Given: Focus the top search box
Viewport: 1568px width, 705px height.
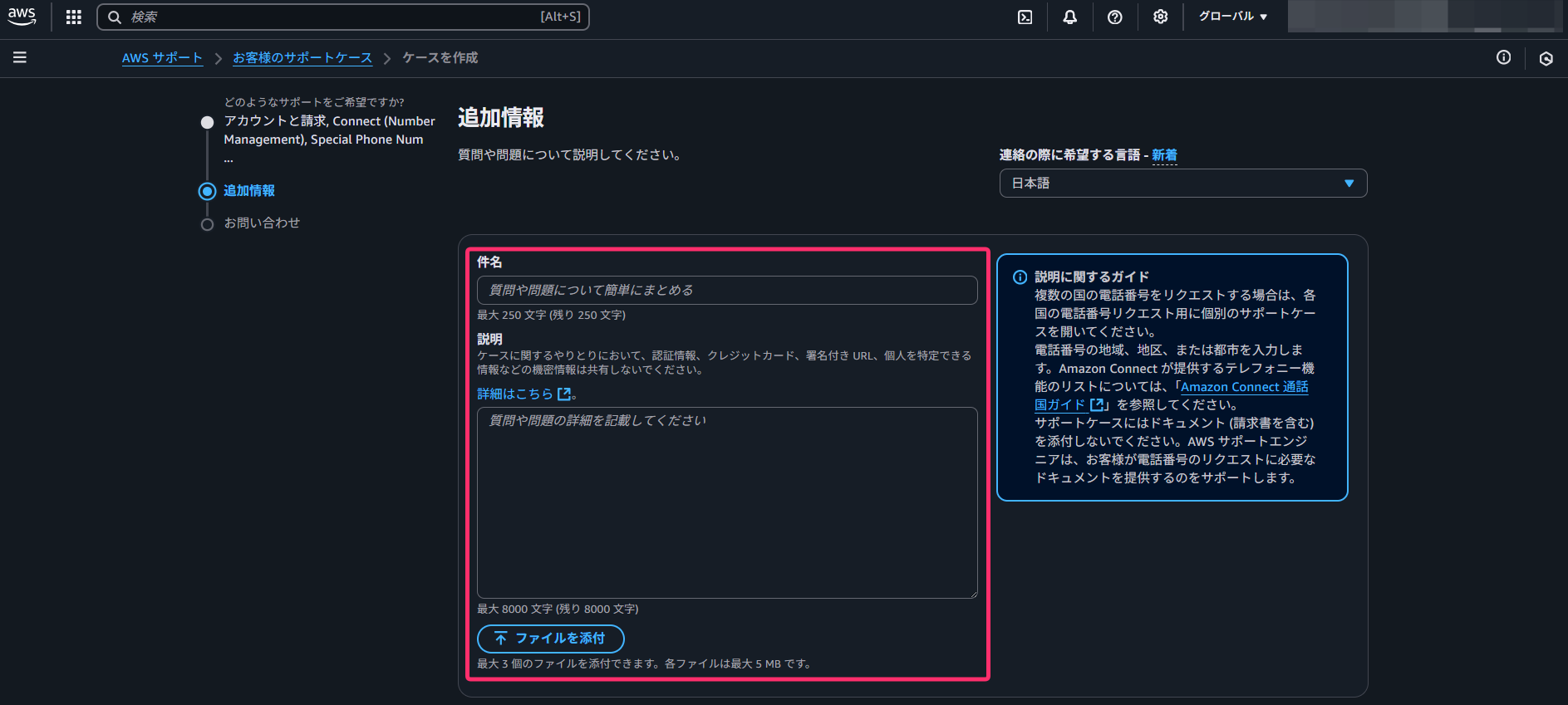Looking at the screenshot, I should (343, 17).
